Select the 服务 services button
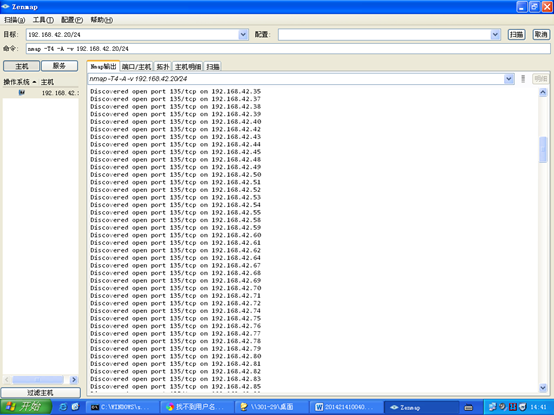 [x=59, y=66]
